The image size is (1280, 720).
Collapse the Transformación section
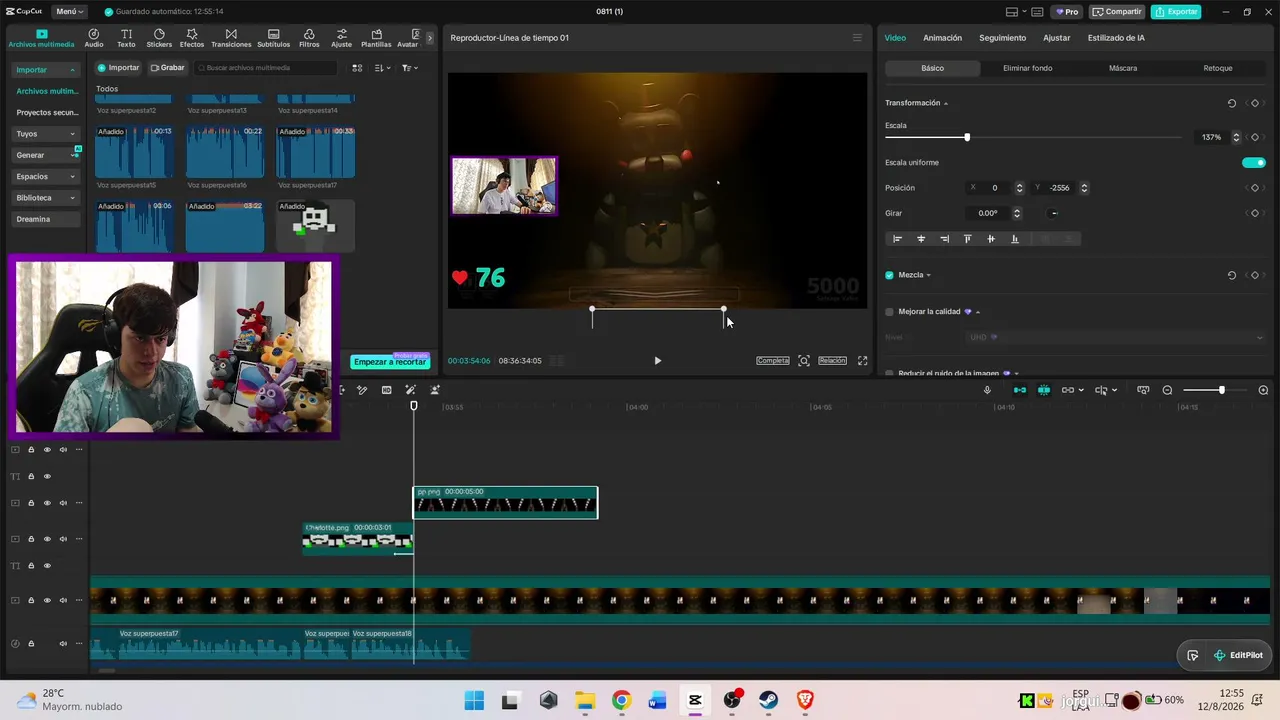(946, 104)
